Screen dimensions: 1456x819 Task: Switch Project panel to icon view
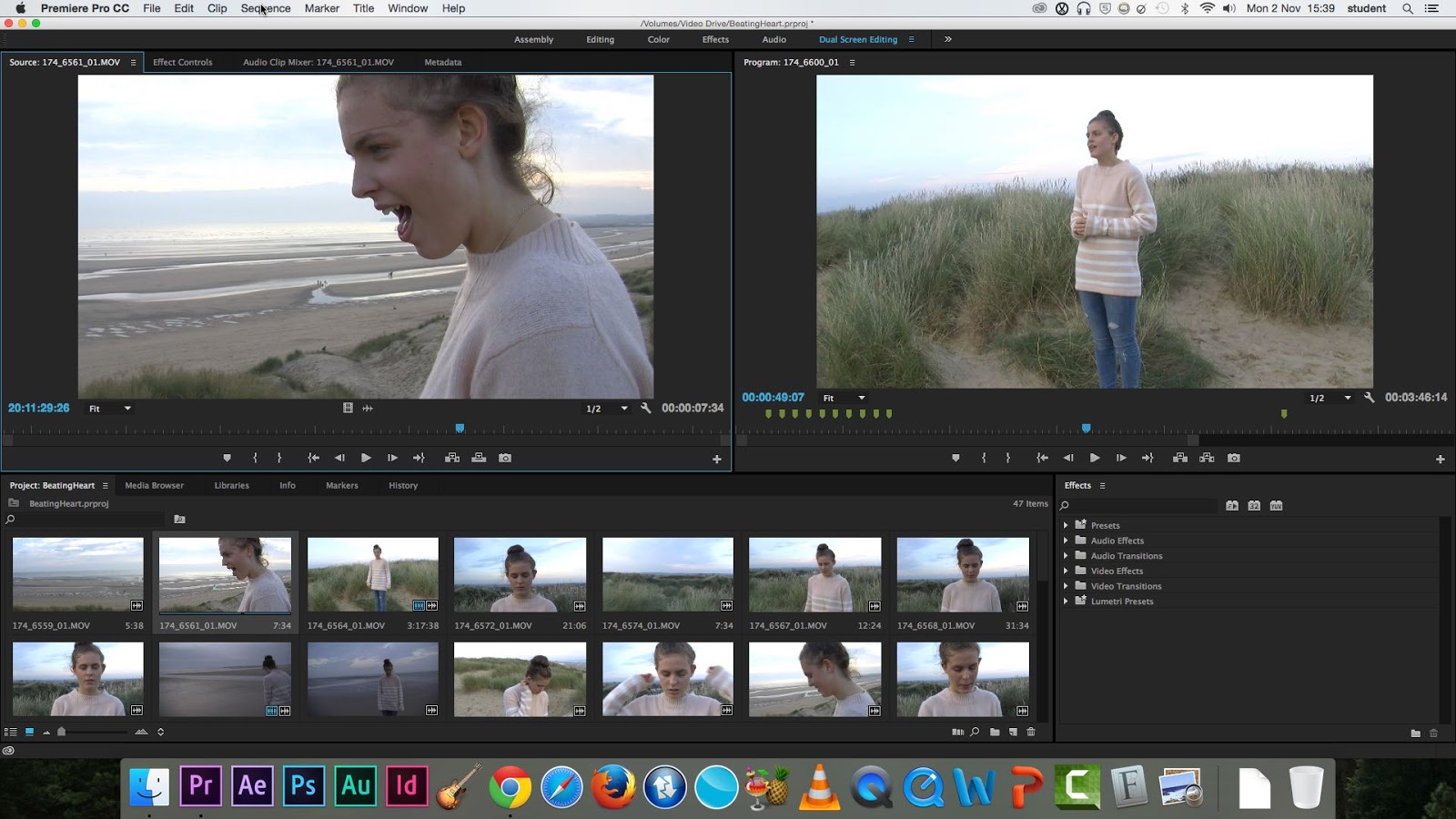tap(29, 732)
